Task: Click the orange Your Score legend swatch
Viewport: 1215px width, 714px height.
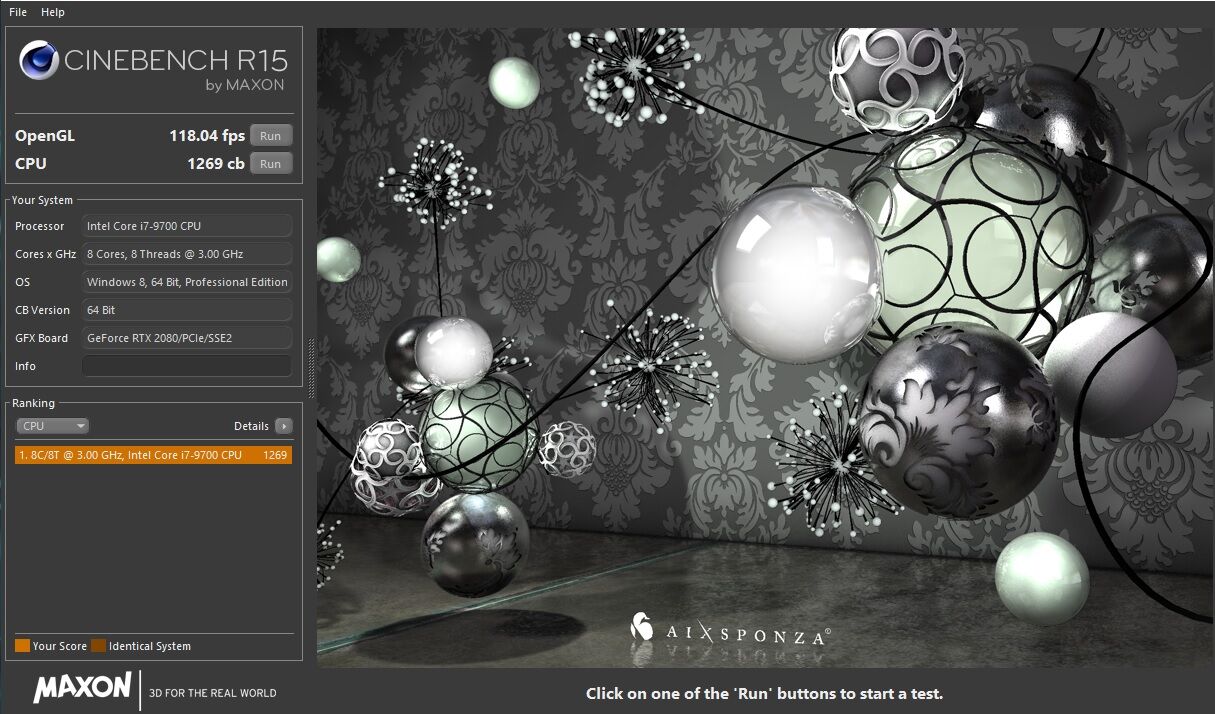Action: (22, 646)
